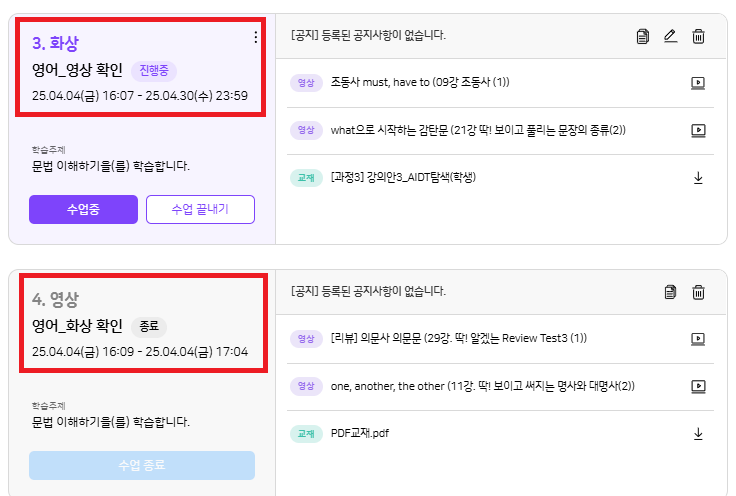The image size is (736, 496).
Task: Click the copy notice icon in first card
Action: pos(642,36)
